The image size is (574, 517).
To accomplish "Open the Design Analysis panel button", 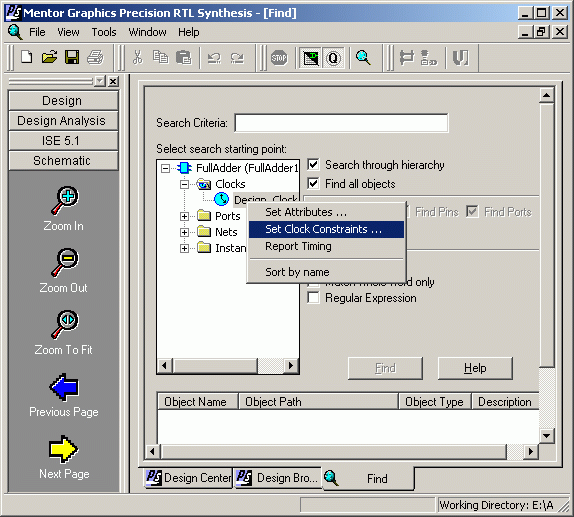I will (x=63, y=120).
